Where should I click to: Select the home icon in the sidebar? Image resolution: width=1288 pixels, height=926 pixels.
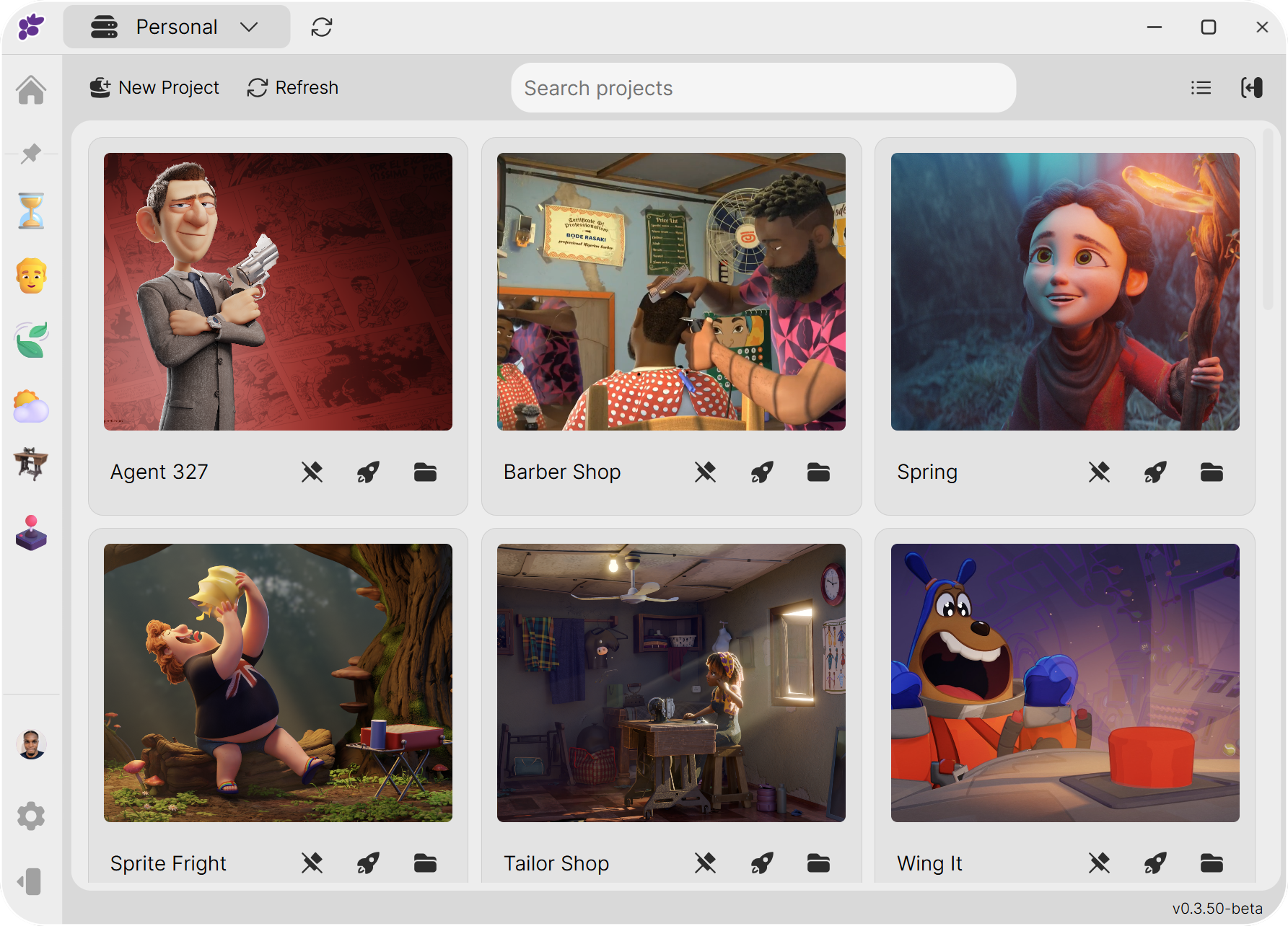[31, 89]
